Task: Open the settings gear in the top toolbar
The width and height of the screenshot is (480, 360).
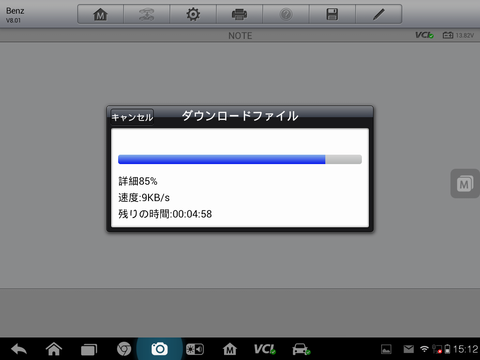Action: [193, 14]
